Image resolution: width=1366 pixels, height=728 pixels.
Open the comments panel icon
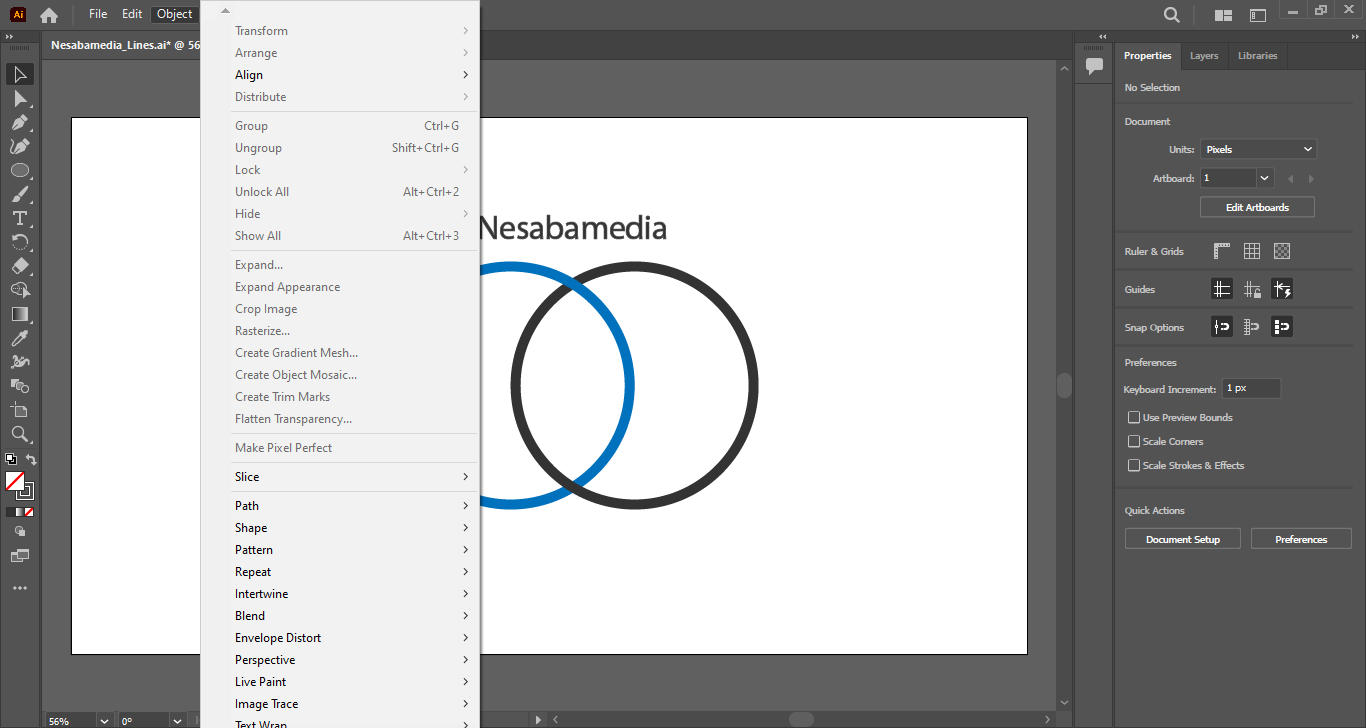coord(1094,67)
